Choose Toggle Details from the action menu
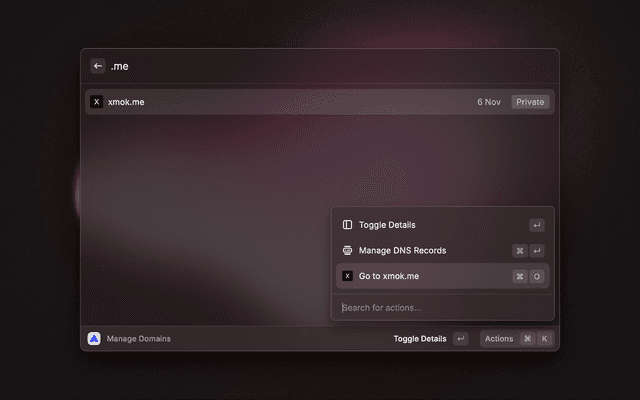This screenshot has height=400, width=640. pos(442,225)
